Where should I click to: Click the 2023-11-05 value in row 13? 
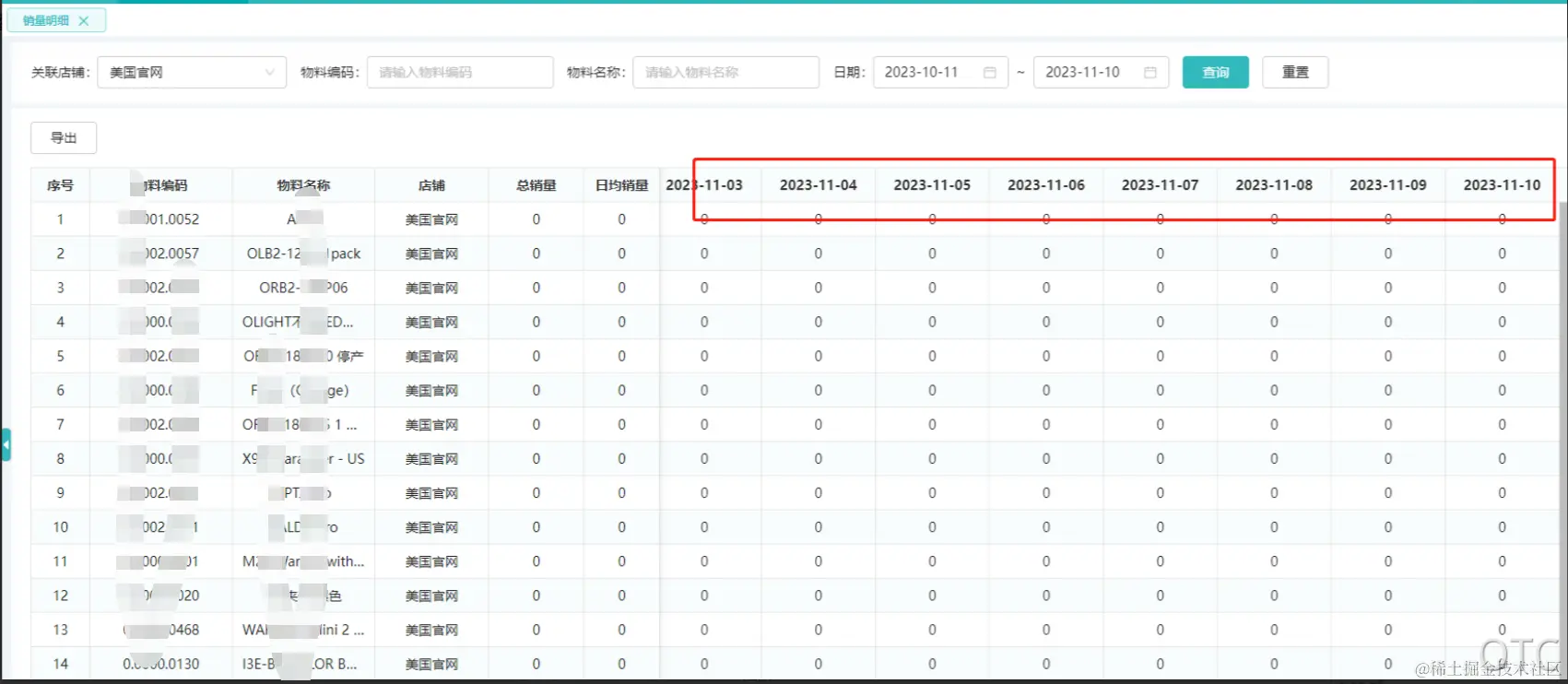click(x=932, y=630)
